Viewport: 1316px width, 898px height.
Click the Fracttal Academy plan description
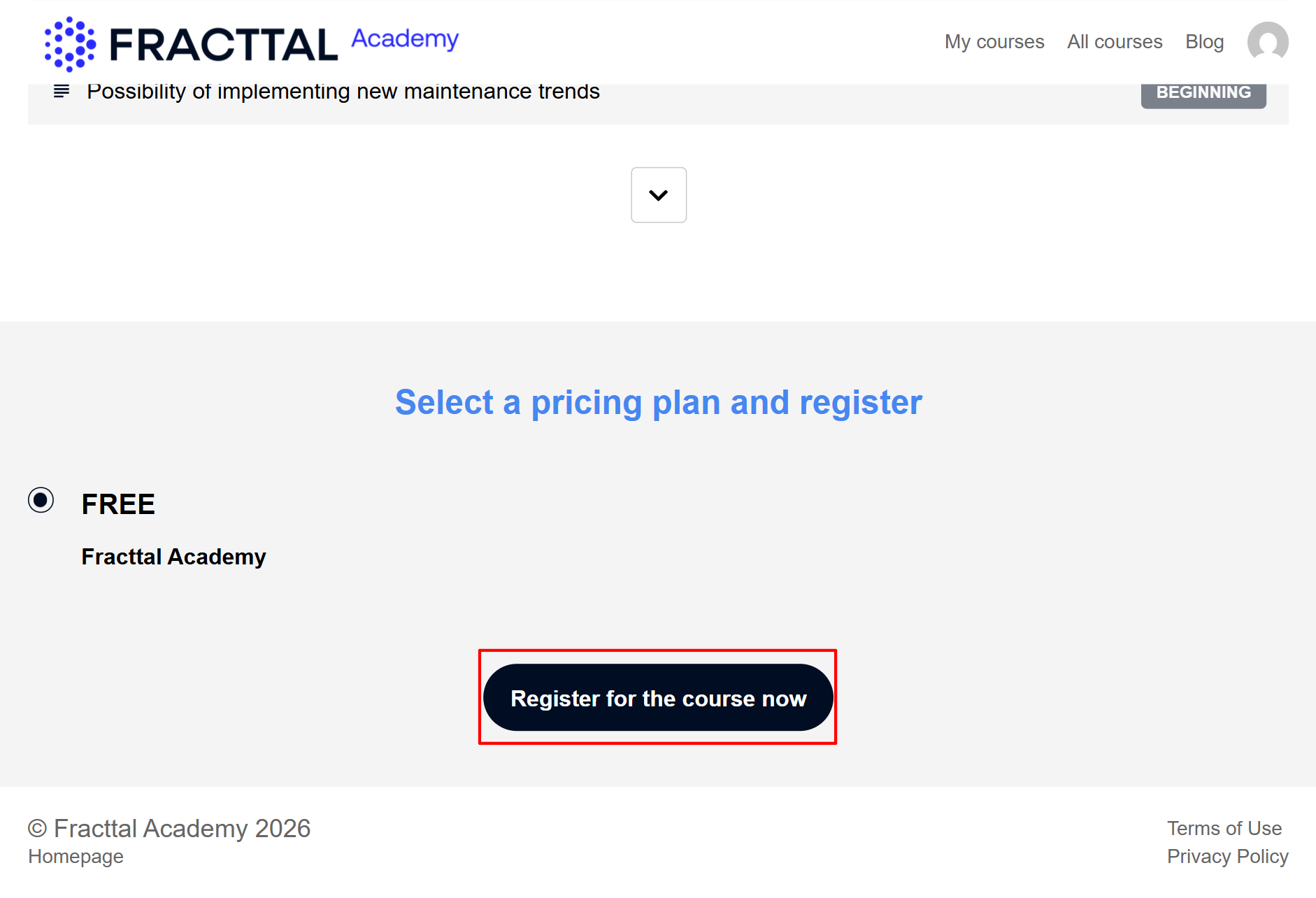pyautogui.click(x=173, y=557)
